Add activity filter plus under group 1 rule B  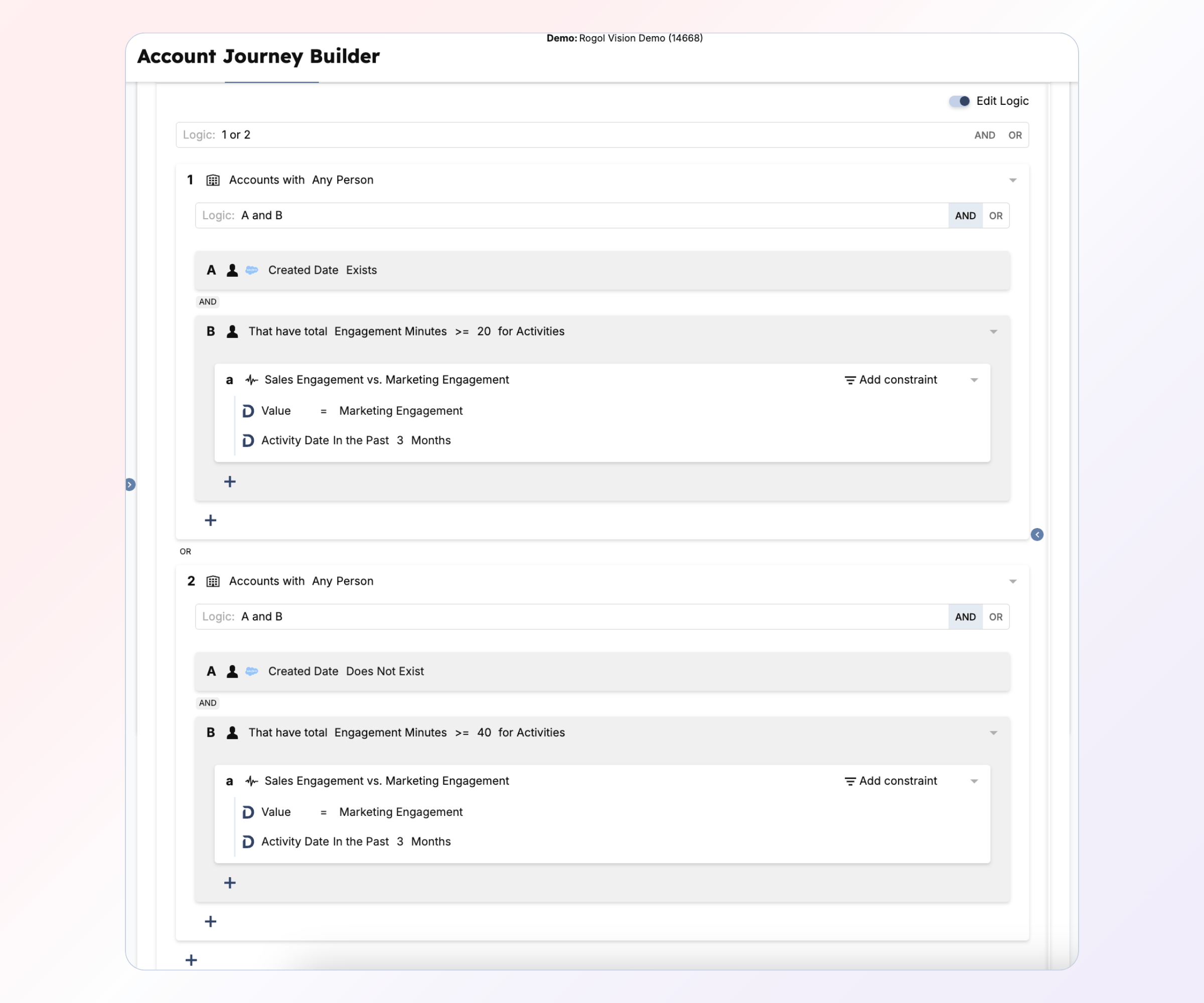tap(230, 481)
